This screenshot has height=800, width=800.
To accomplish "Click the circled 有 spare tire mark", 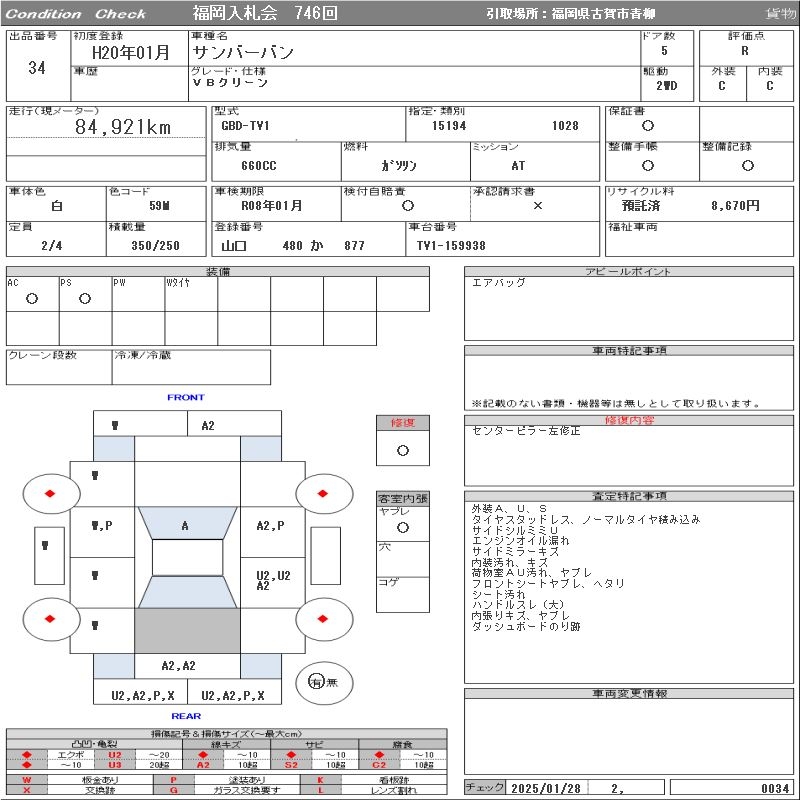I will tap(316, 682).
